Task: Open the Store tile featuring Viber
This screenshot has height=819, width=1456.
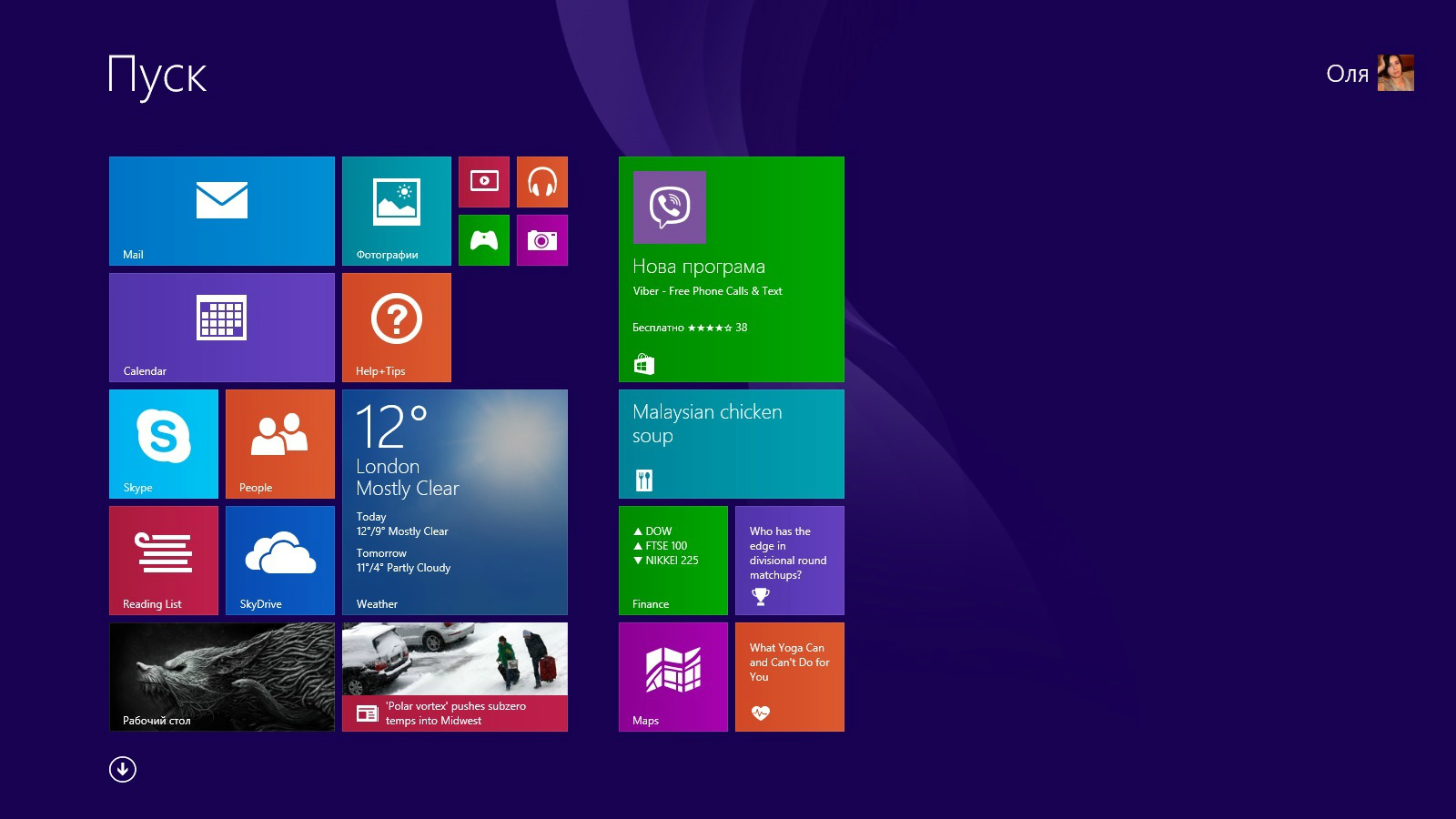Action: (732, 269)
